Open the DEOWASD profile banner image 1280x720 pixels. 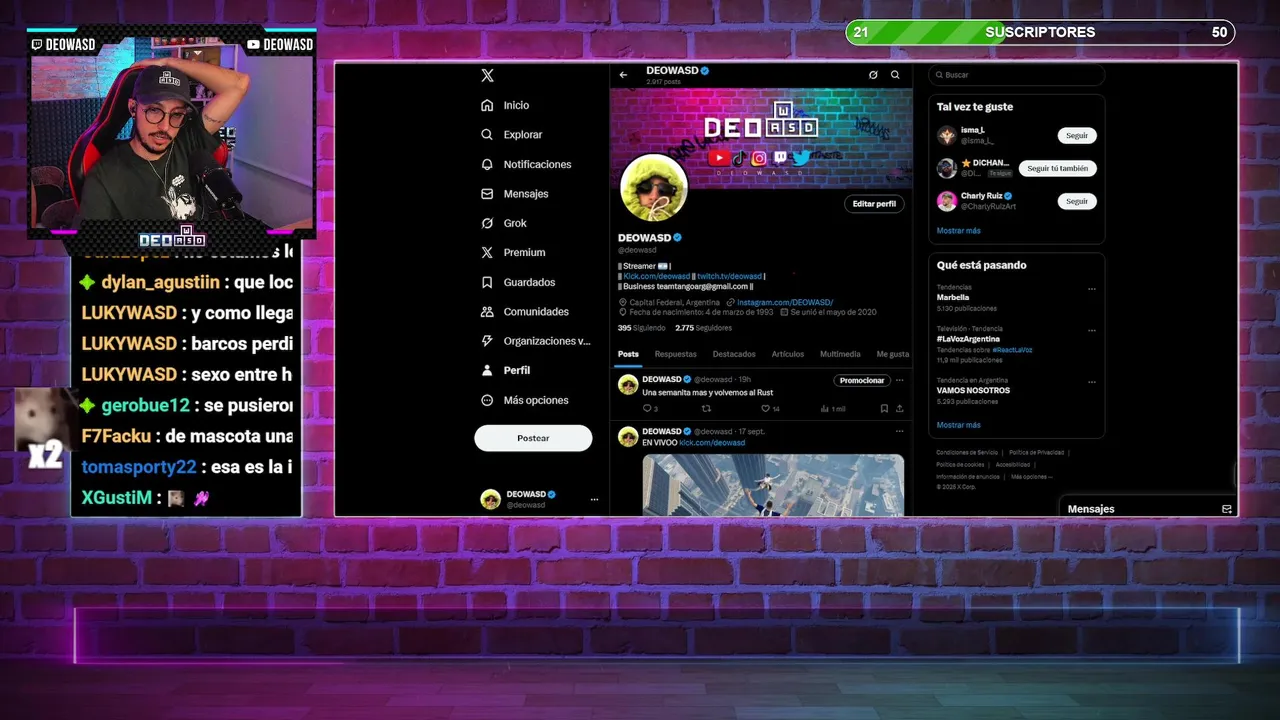pyautogui.click(x=761, y=138)
